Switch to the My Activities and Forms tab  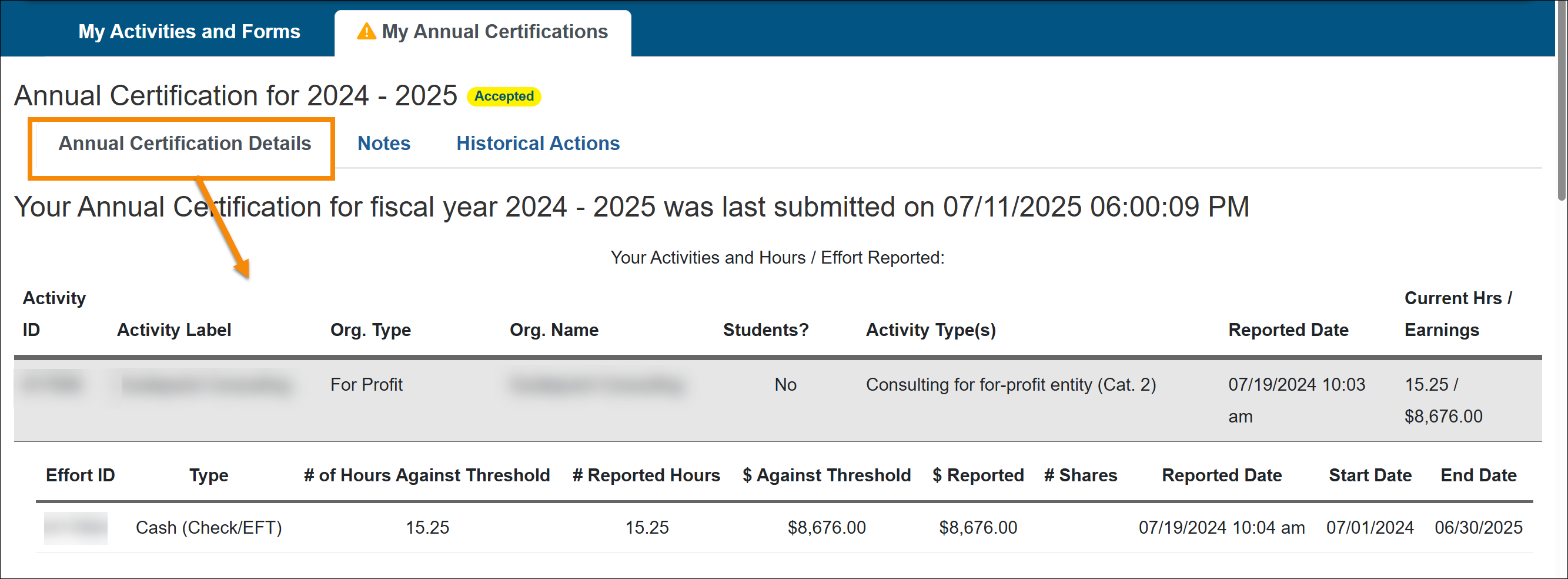[189, 31]
